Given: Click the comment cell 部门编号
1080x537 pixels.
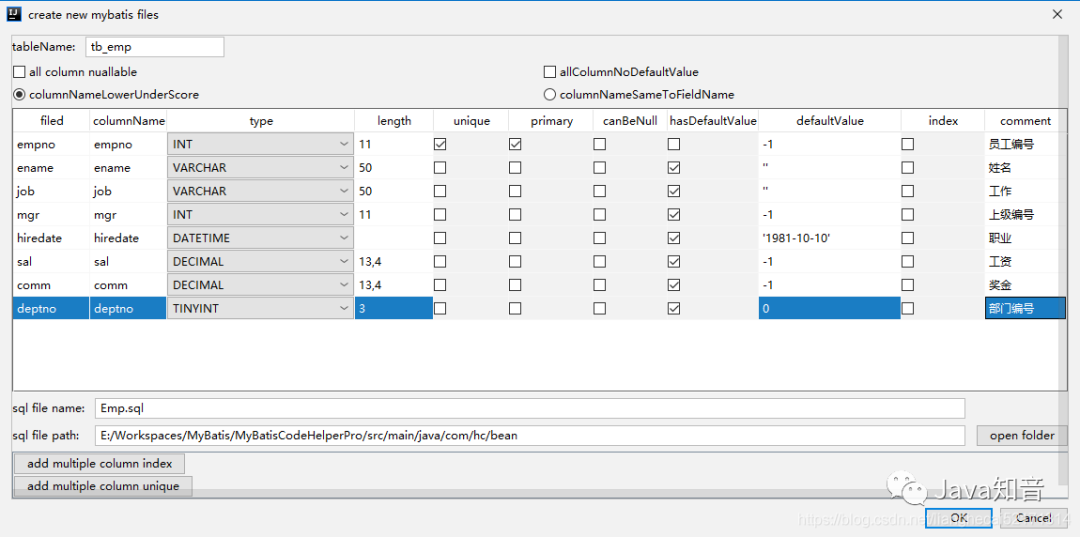Looking at the screenshot, I should tap(1026, 308).
